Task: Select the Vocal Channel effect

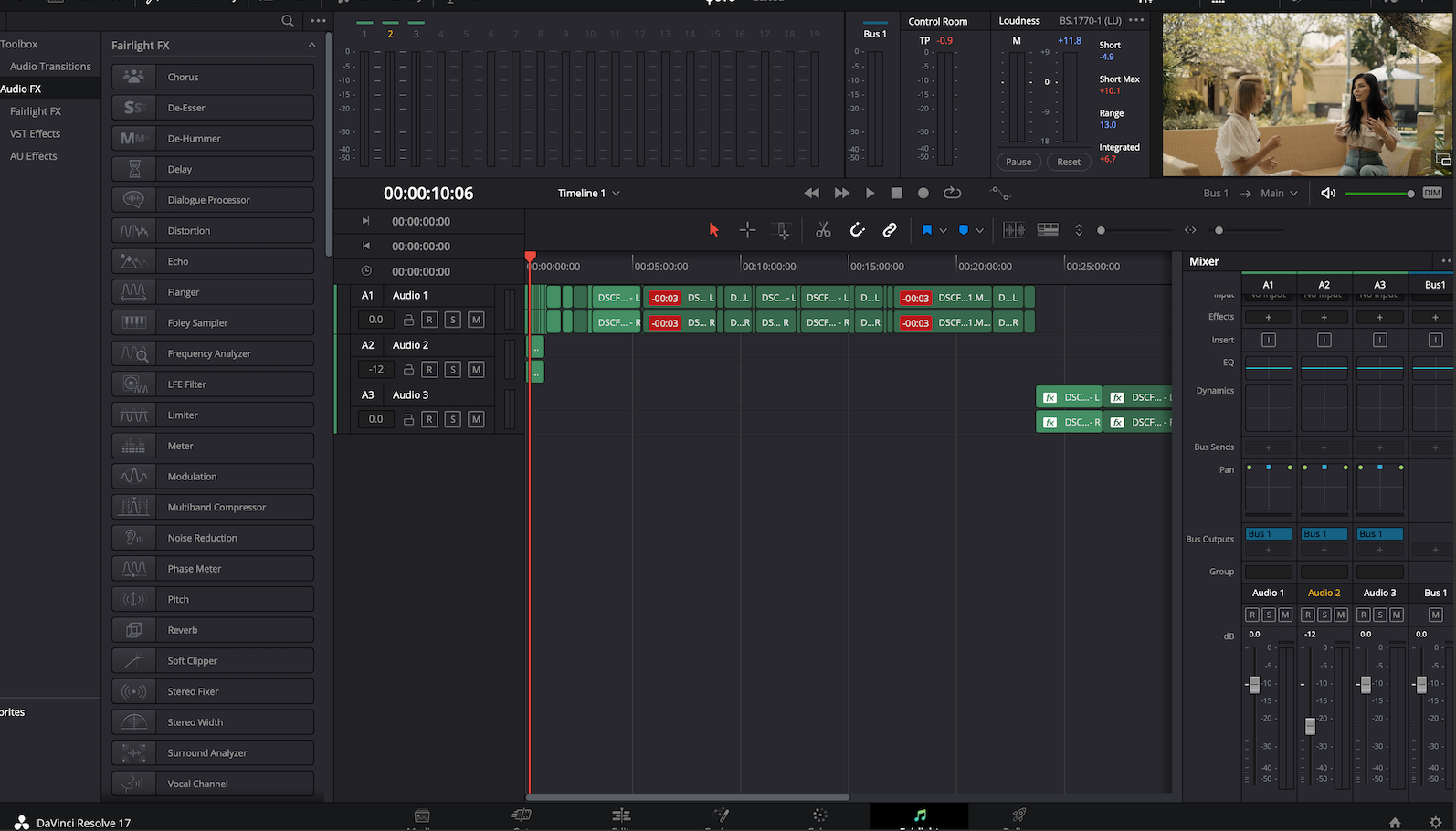Action: click(x=213, y=784)
